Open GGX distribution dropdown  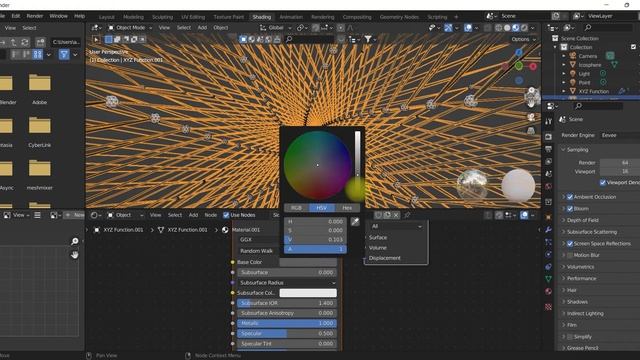pos(258,240)
